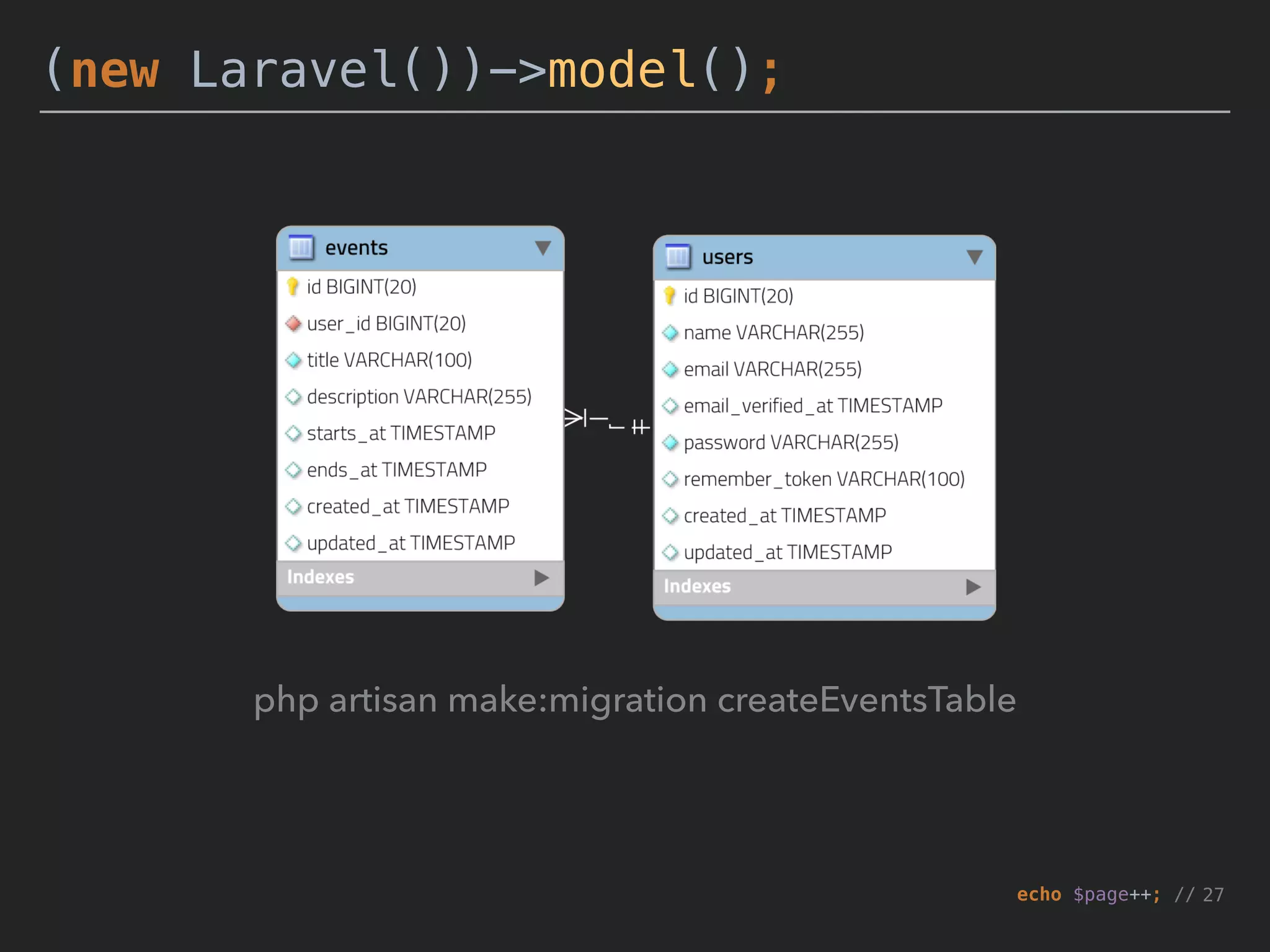Click the diamond icon beside users updated_at
1270x952 pixels.
click(x=670, y=552)
